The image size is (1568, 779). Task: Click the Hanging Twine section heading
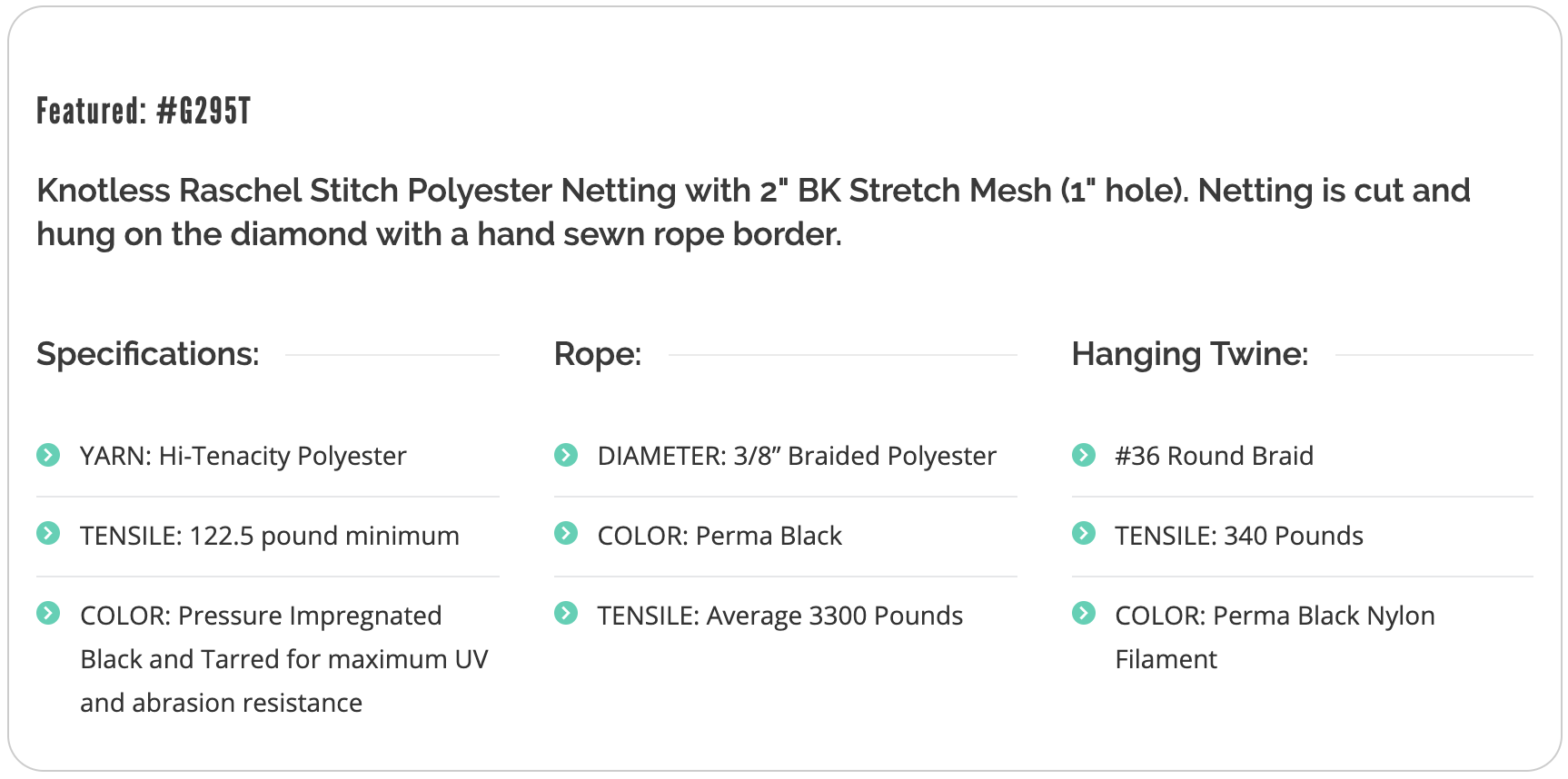1190,354
